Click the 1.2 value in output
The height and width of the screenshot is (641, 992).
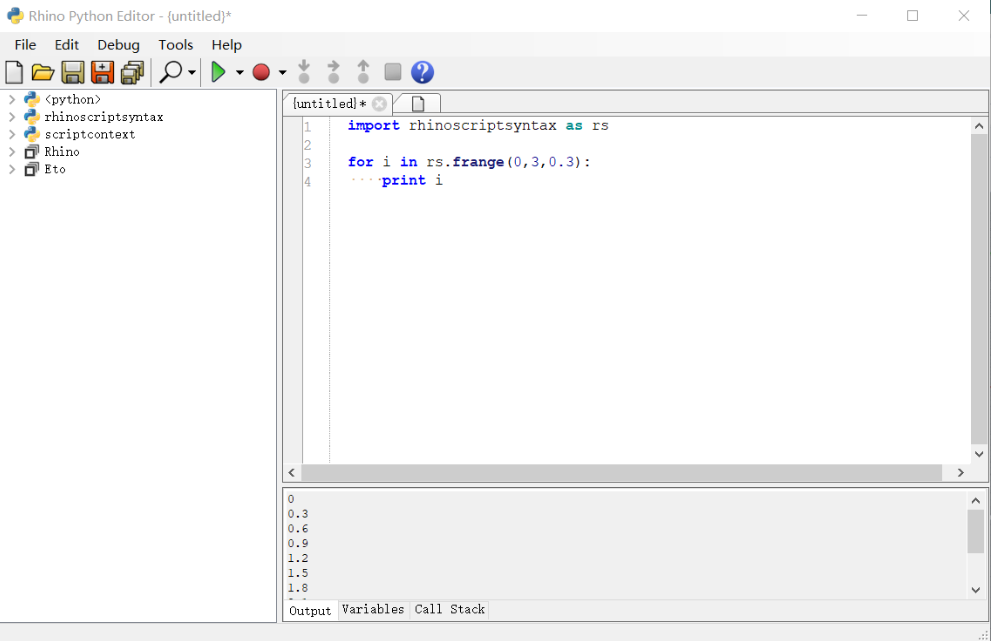[x=298, y=558]
